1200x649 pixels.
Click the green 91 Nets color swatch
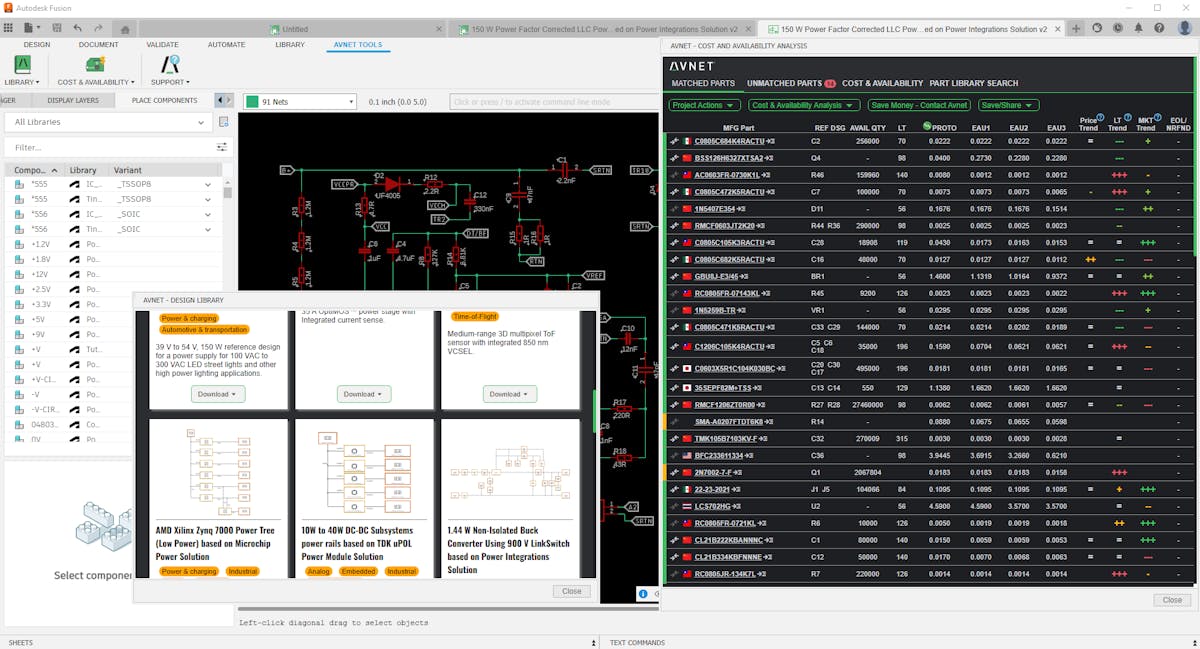[x=252, y=102]
